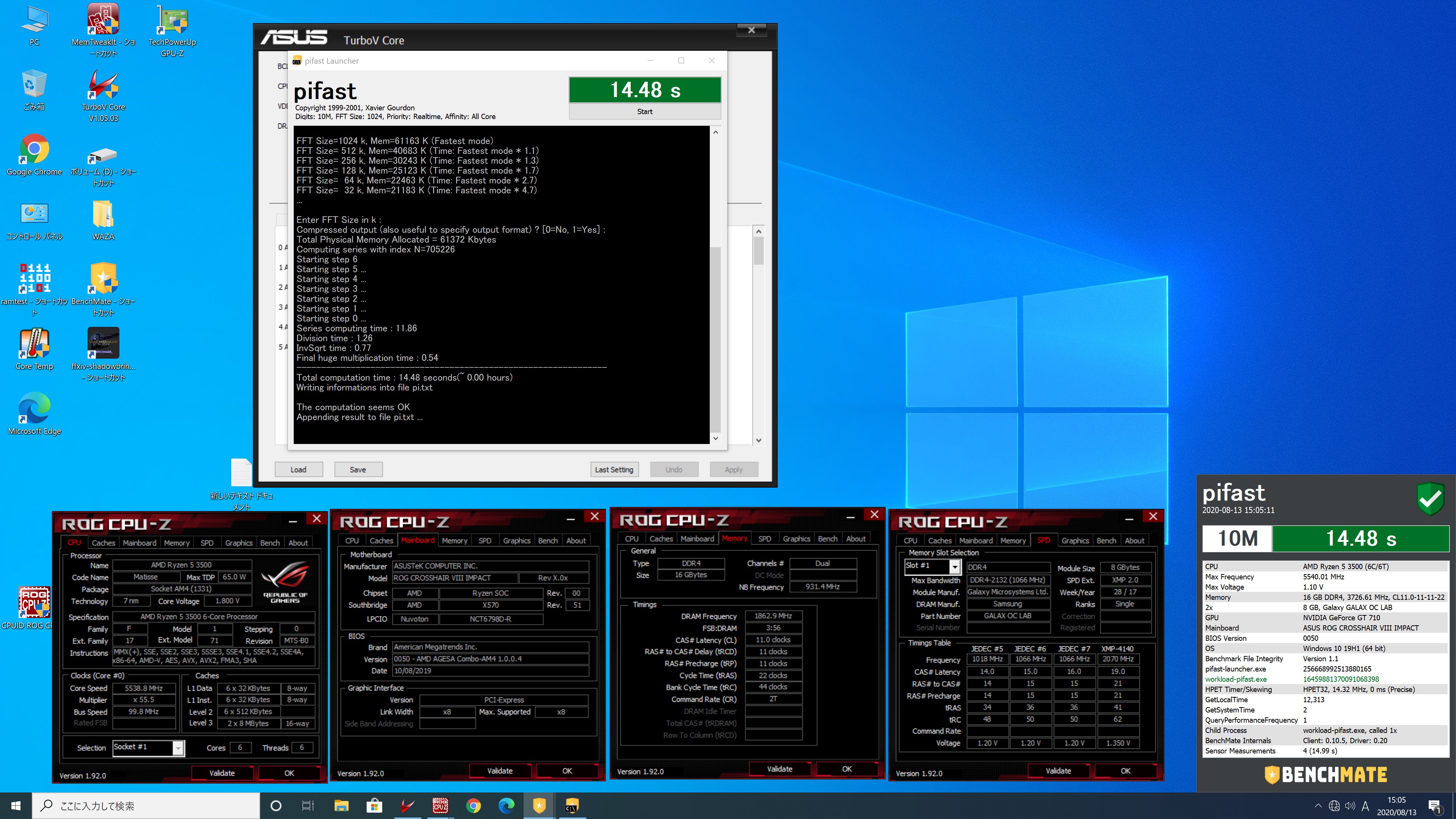Open Memory tab in Mainboard CPU-Z window
The height and width of the screenshot is (819, 1456).
[x=455, y=540]
